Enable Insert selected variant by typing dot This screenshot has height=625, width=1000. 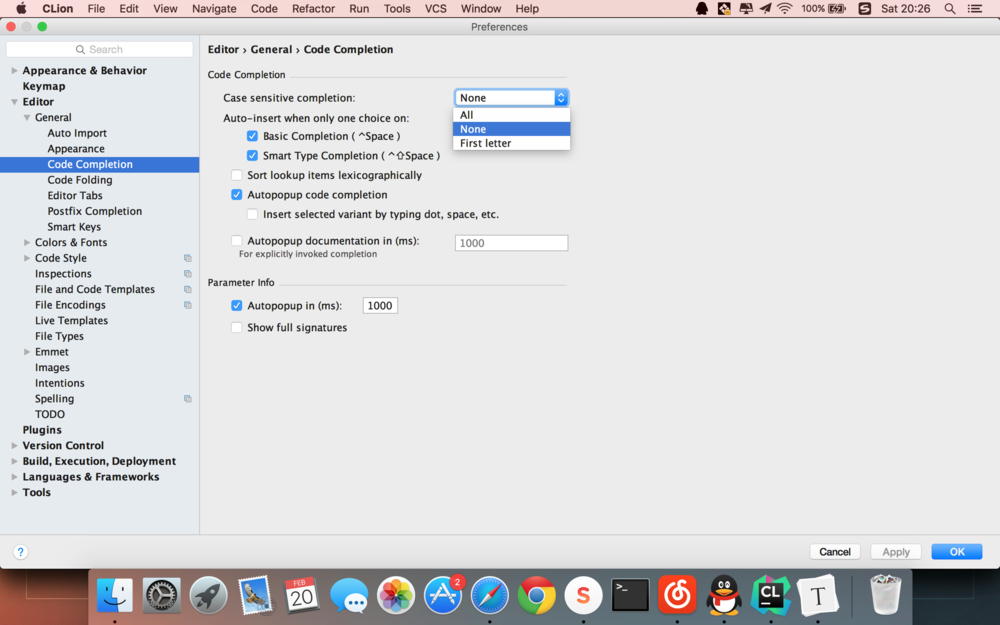click(x=253, y=214)
